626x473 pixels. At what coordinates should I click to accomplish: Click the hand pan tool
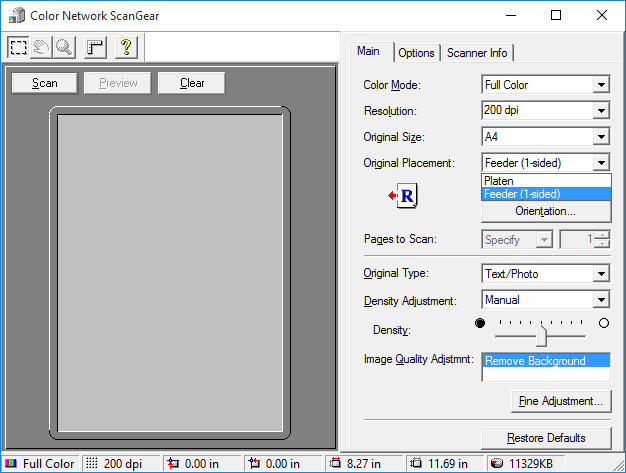pos(41,47)
